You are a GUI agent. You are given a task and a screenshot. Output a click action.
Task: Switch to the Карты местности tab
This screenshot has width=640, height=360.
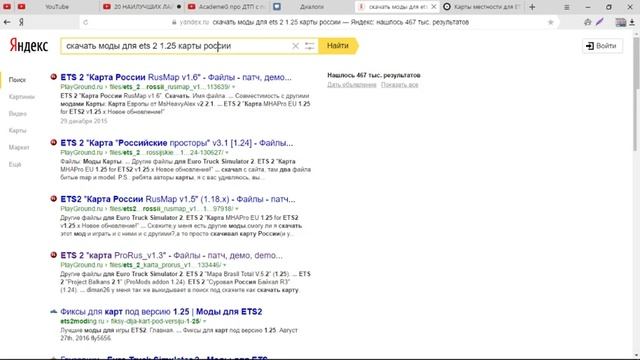coord(482,7)
